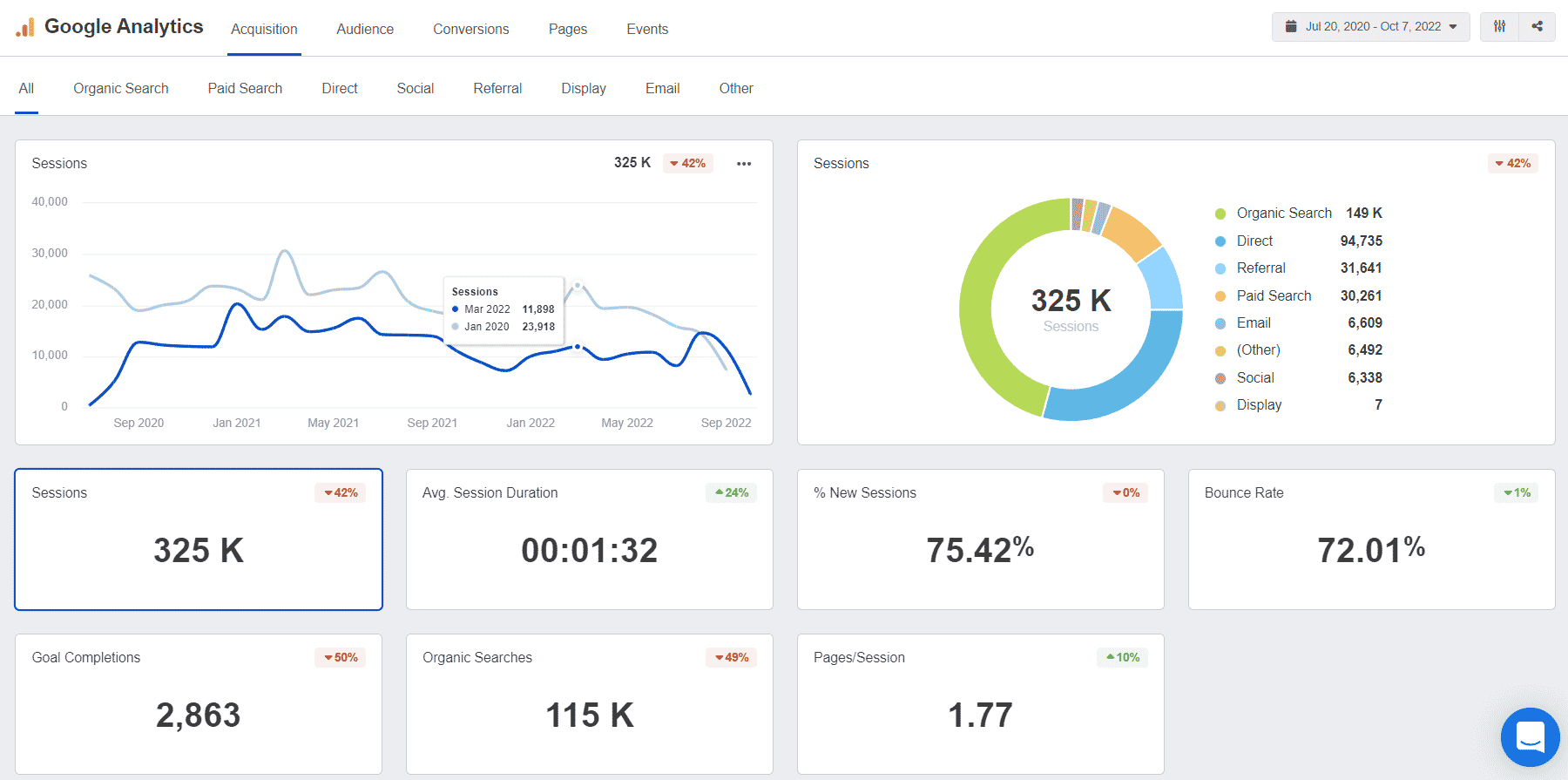Viewport: 1568px width, 780px height.
Task: Select the Pages/Session card
Action: point(981,704)
